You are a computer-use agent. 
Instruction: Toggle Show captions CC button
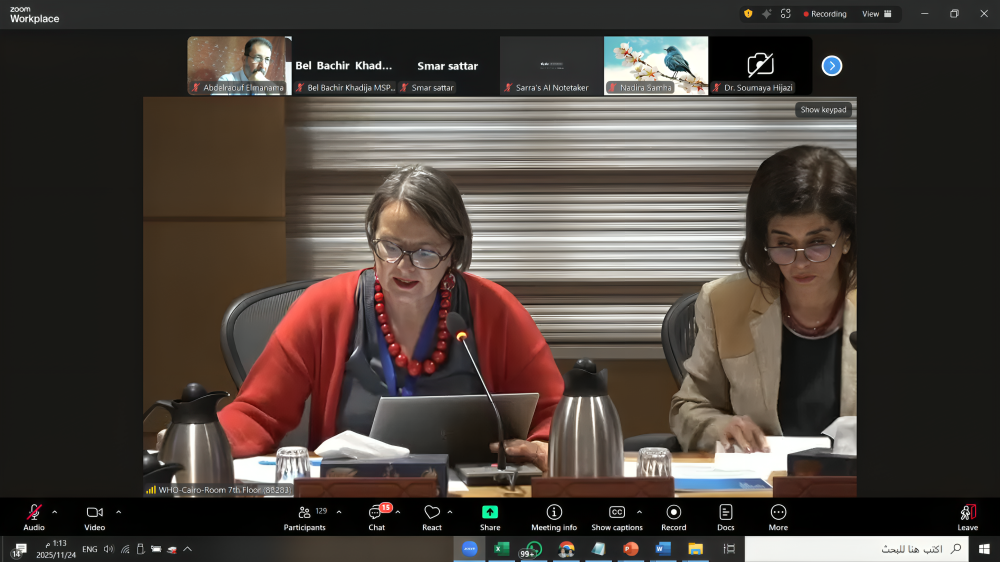(x=617, y=517)
